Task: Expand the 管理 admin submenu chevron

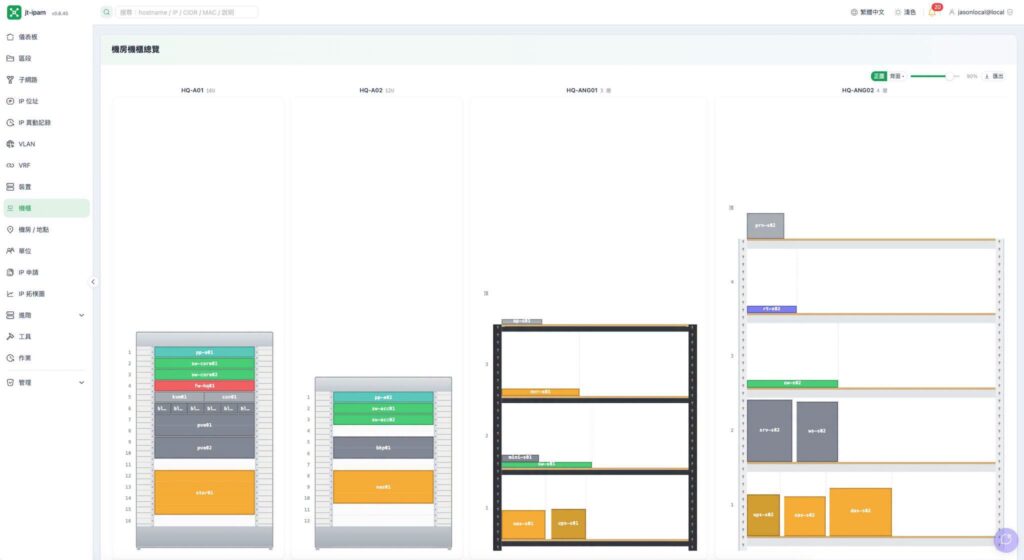Action: coord(82,382)
